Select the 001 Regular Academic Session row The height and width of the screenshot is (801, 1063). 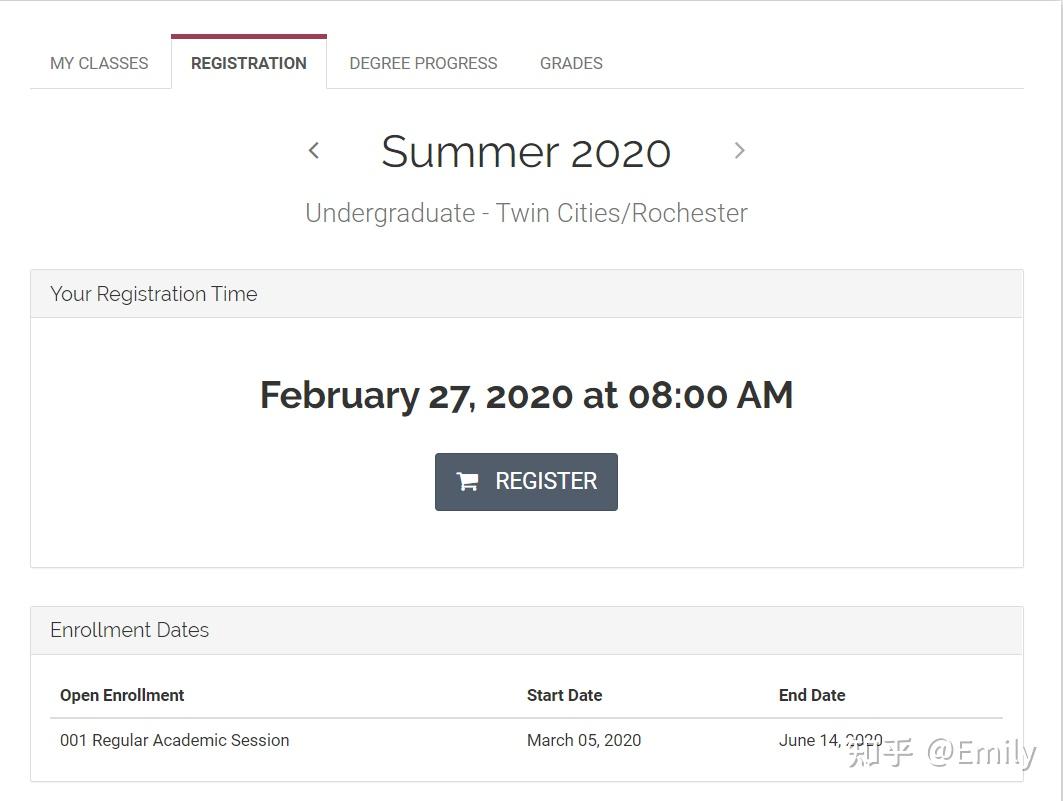coord(175,740)
